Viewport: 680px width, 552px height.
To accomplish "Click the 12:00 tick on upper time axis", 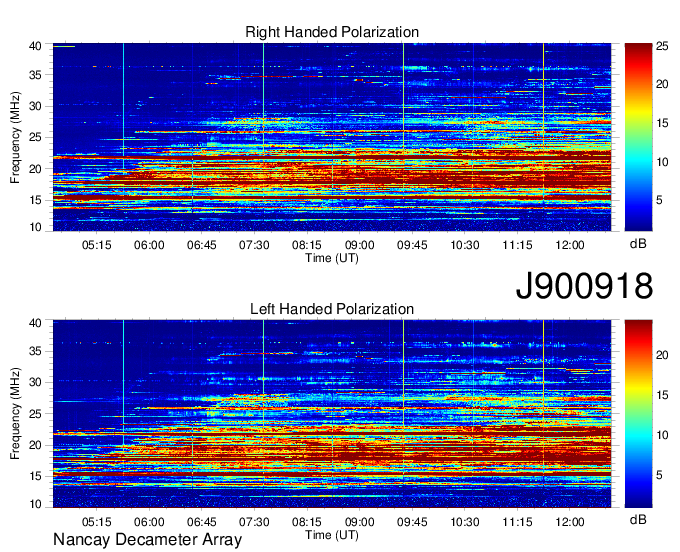I will coord(570,245).
